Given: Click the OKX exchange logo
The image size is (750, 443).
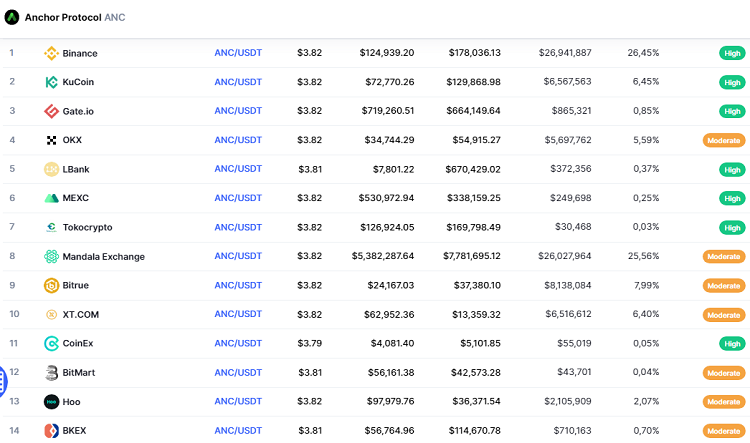Looking at the screenshot, I should pos(51,140).
